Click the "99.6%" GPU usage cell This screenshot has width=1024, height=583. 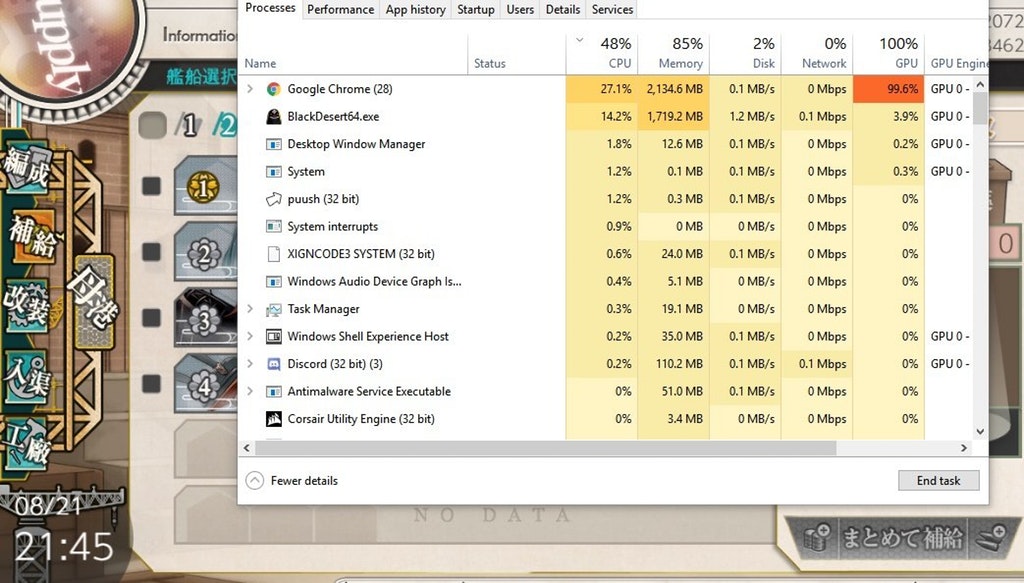[x=889, y=89]
